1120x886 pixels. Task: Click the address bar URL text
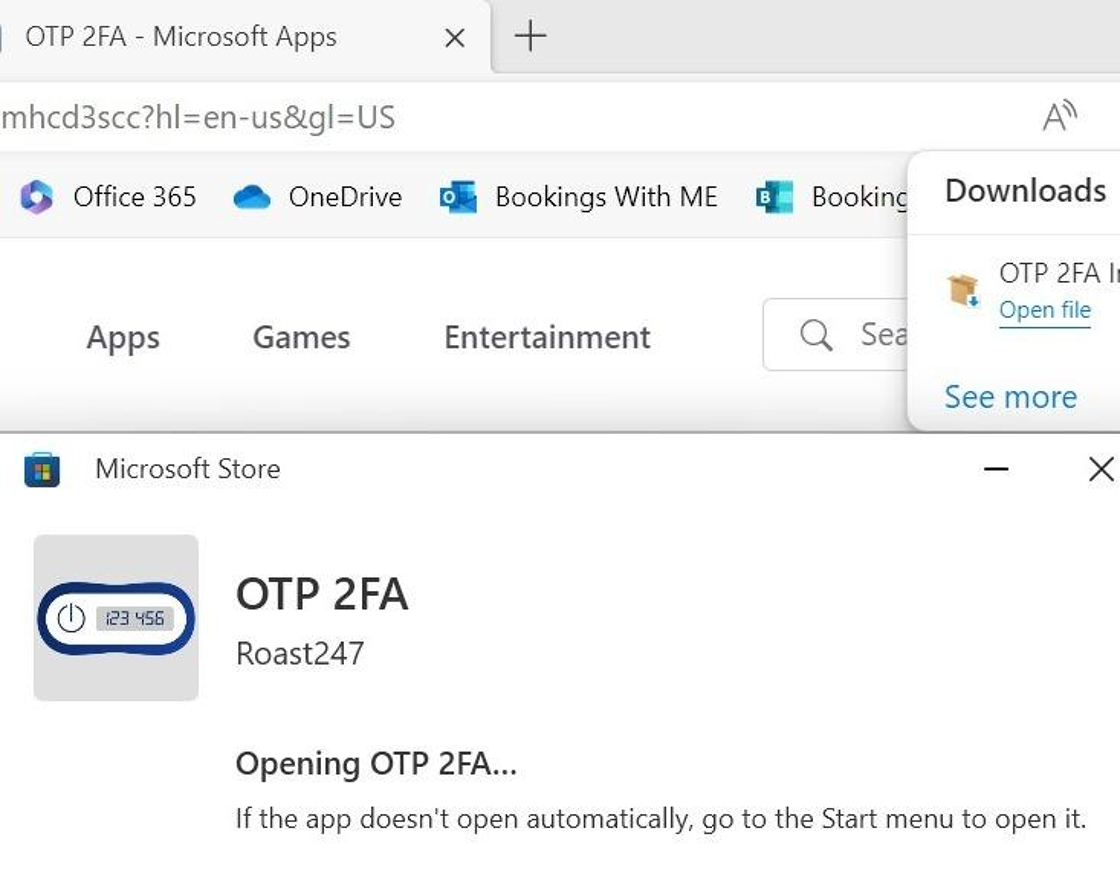click(x=198, y=117)
